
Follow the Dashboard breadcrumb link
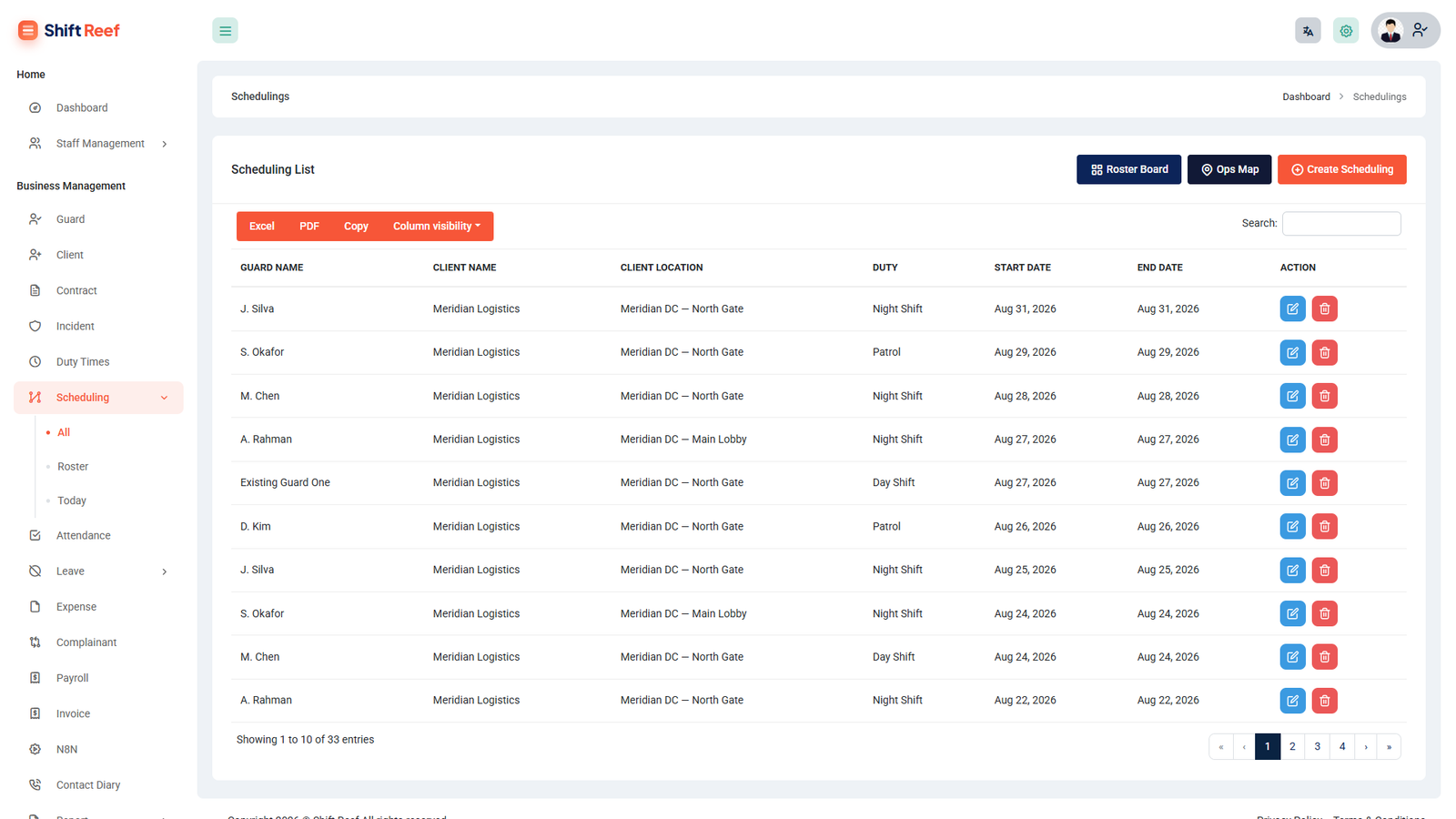click(x=1306, y=96)
